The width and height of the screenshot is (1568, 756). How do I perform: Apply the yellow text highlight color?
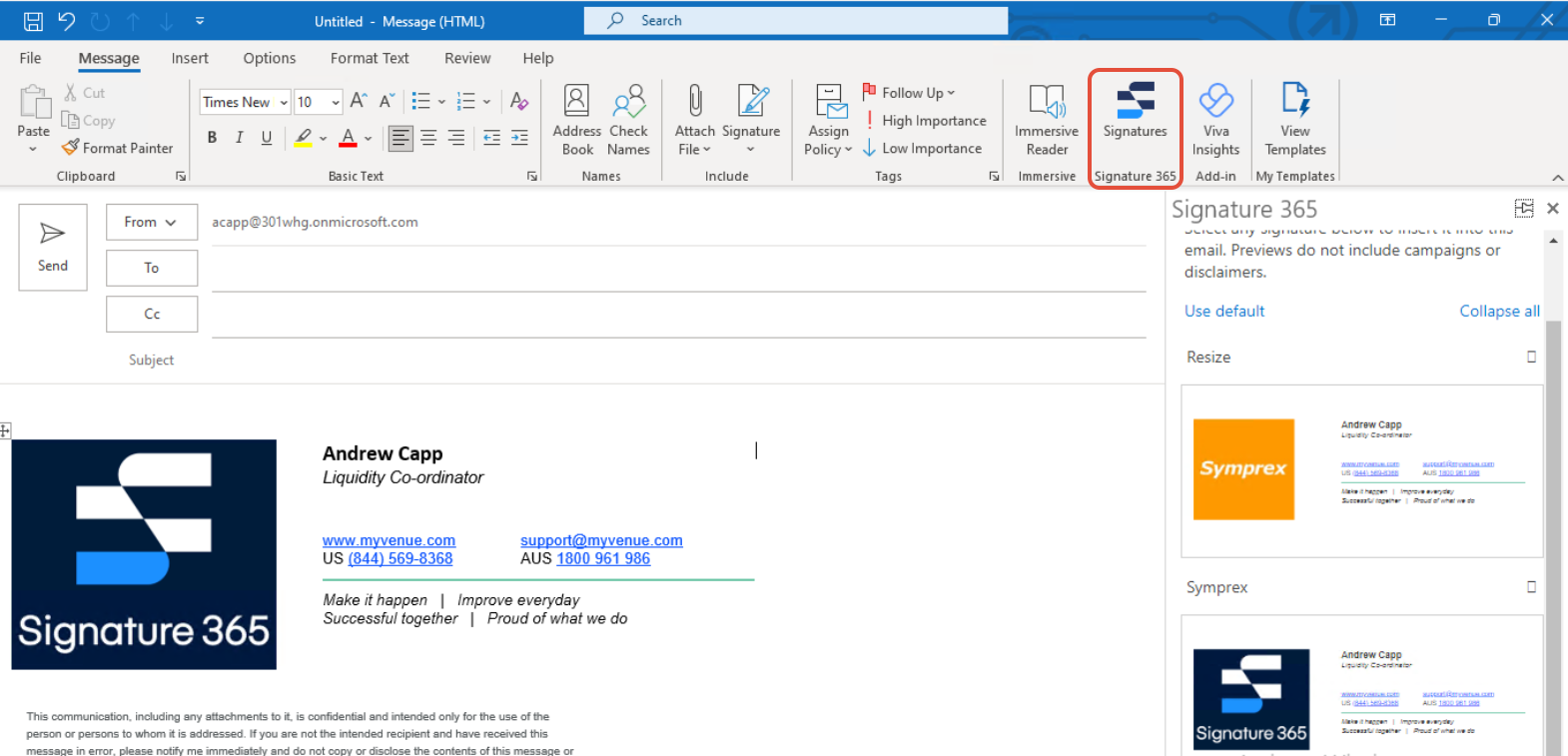click(304, 138)
